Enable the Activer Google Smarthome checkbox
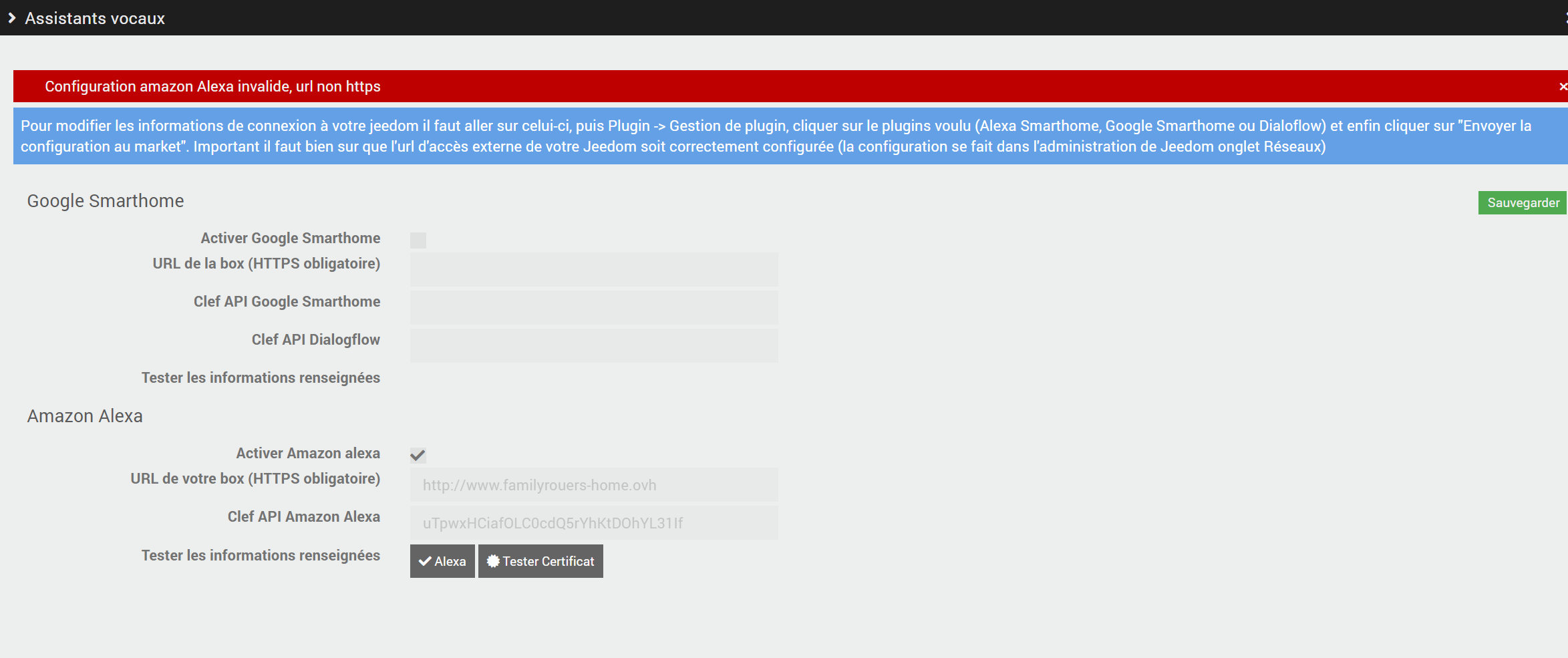 click(x=418, y=240)
